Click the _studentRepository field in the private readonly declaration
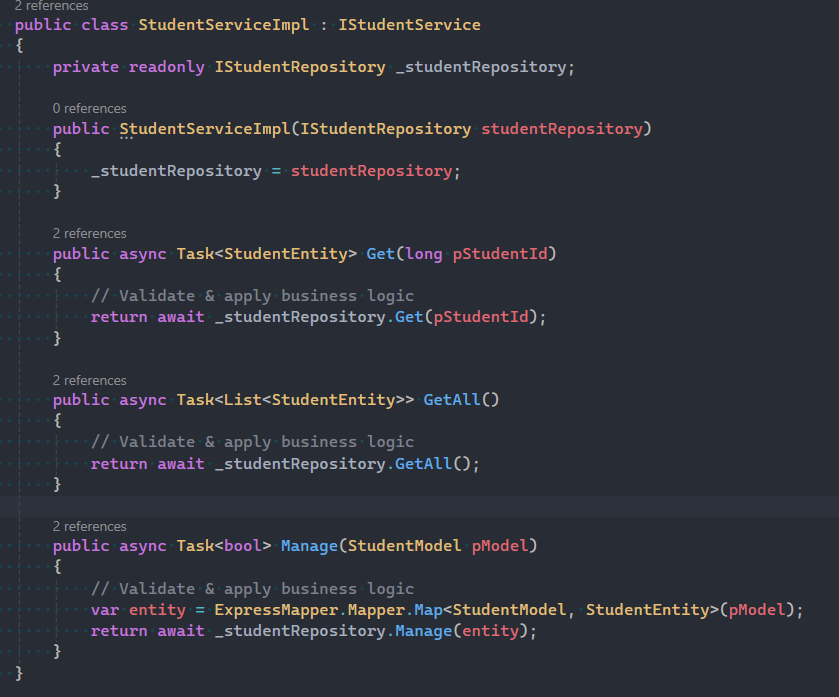The height and width of the screenshot is (697, 839). [x=481, y=67]
